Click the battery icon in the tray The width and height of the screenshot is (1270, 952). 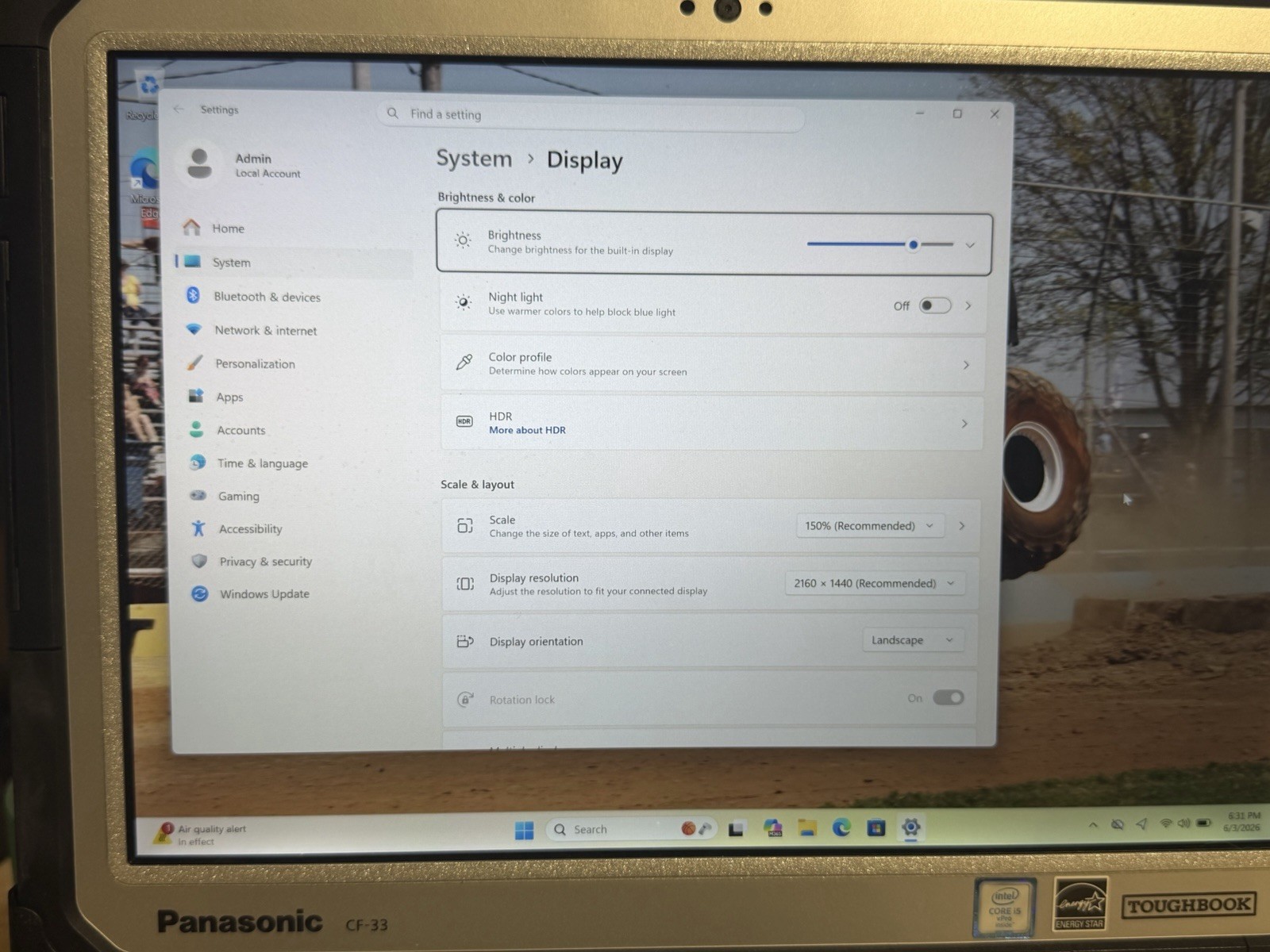(x=1204, y=823)
